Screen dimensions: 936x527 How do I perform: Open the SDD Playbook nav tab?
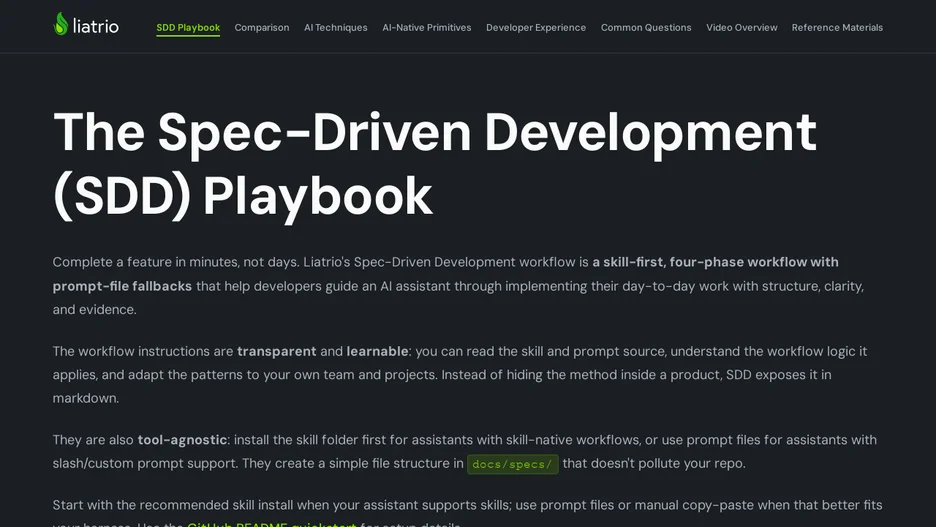[x=188, y=27]
